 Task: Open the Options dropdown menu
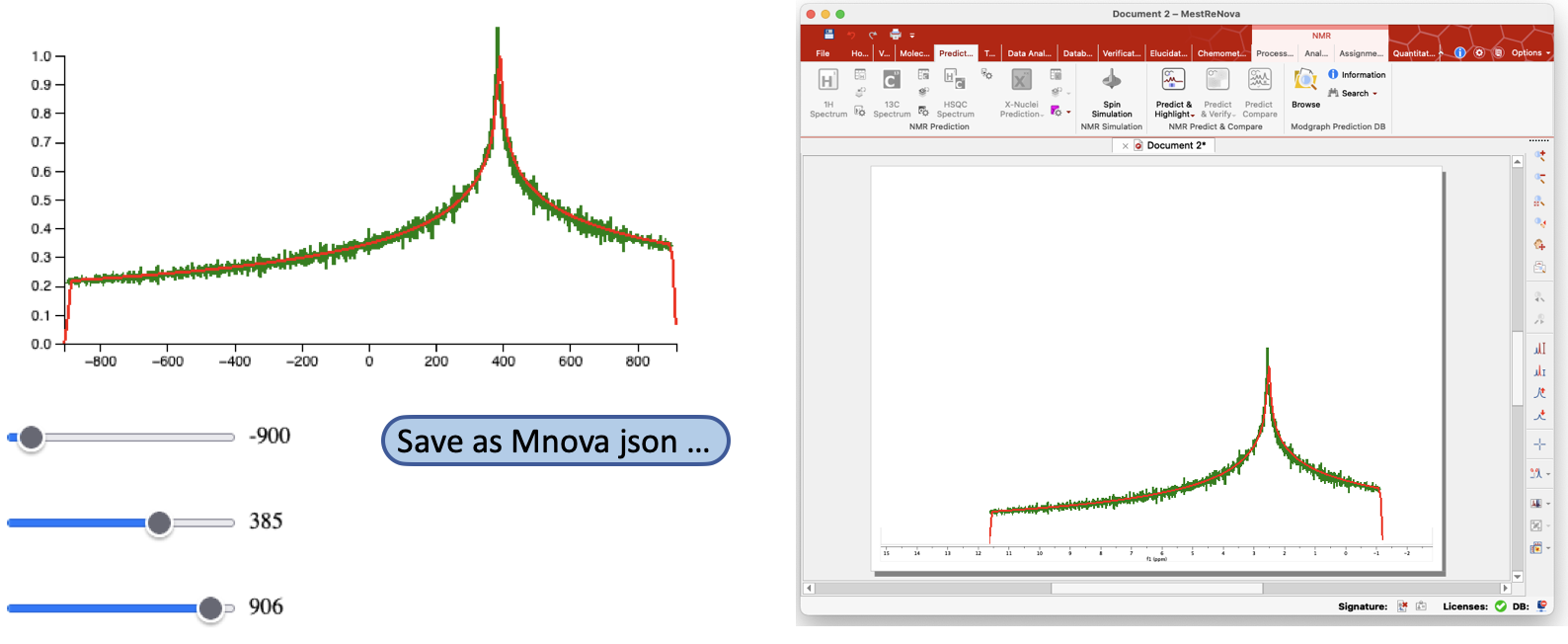tap(1530, 53)
